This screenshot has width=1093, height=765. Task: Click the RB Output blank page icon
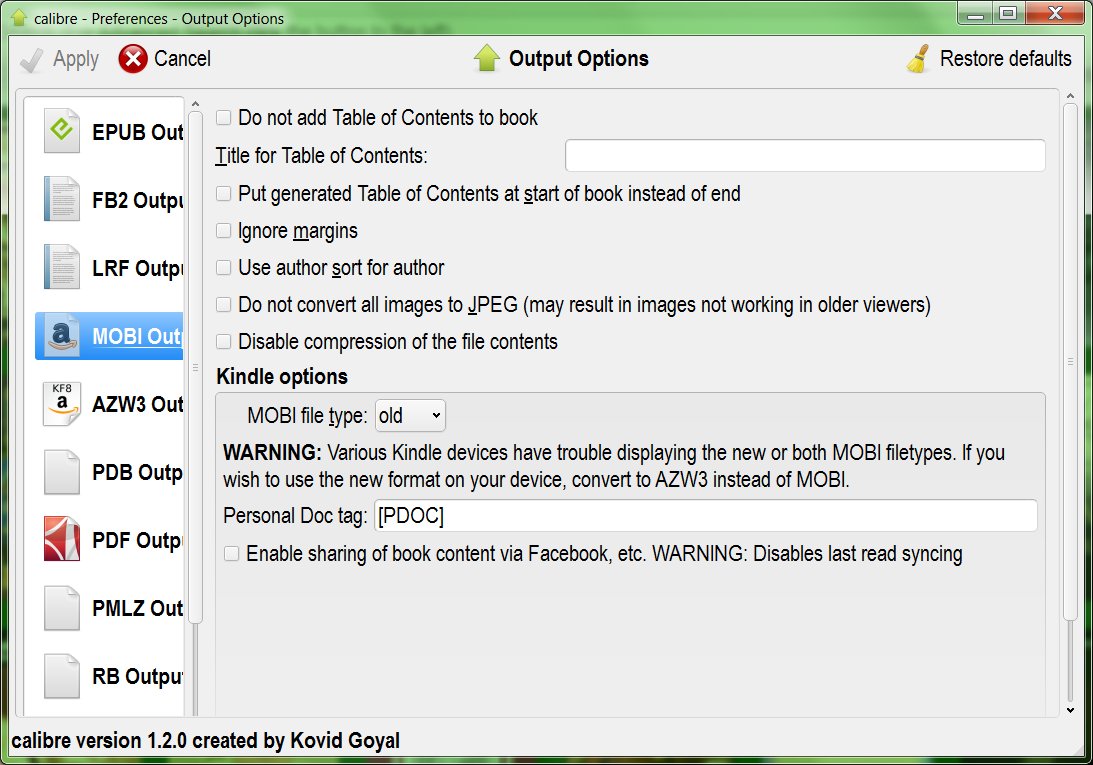61,676
